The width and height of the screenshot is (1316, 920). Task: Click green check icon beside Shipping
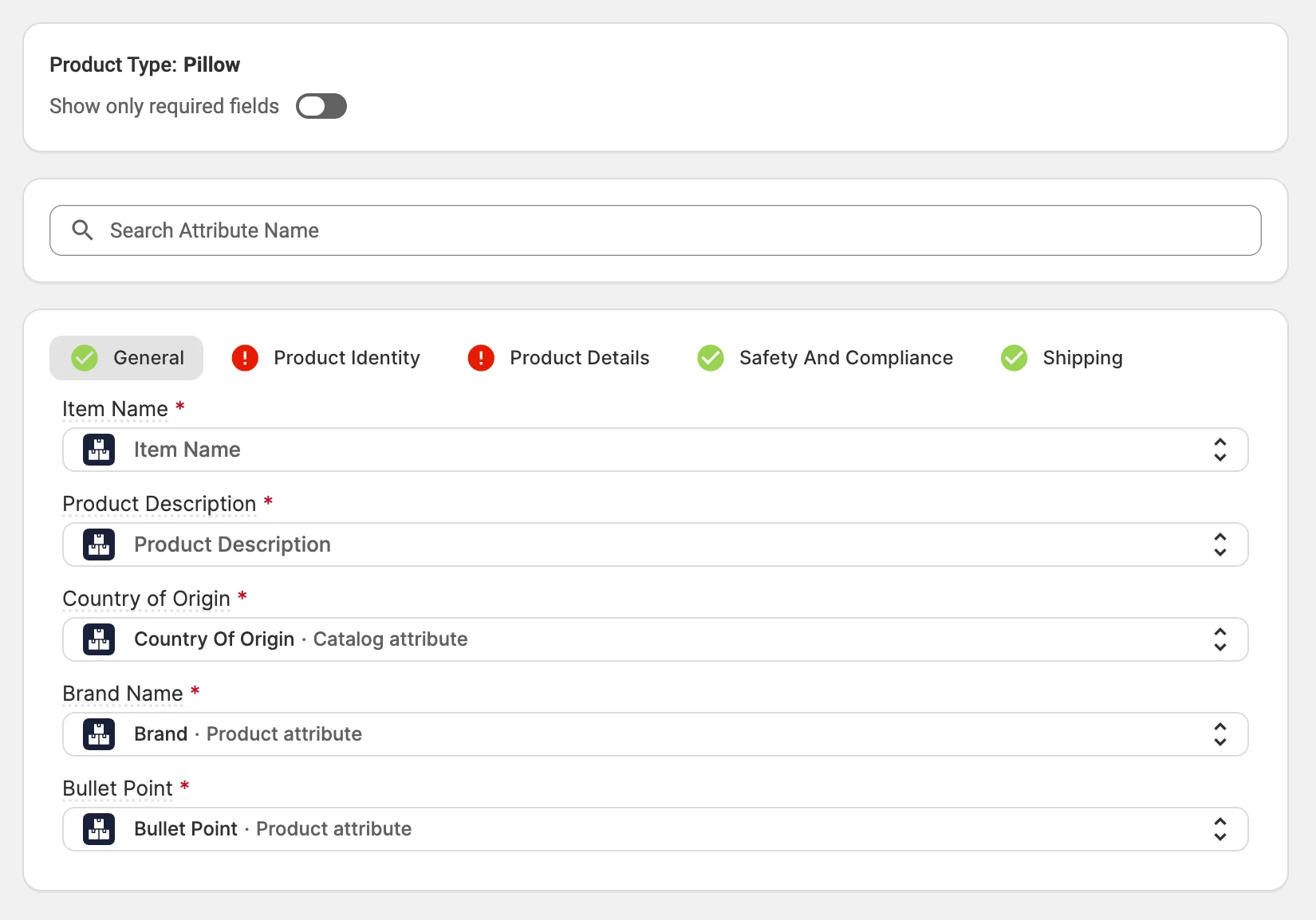(x=1015, y=358)
